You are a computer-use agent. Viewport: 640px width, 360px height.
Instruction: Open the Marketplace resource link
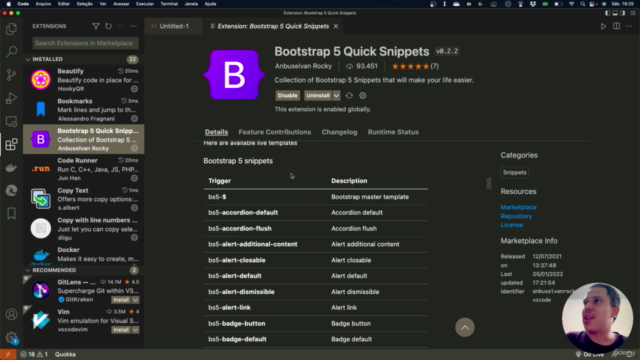[x=518, y=207]
